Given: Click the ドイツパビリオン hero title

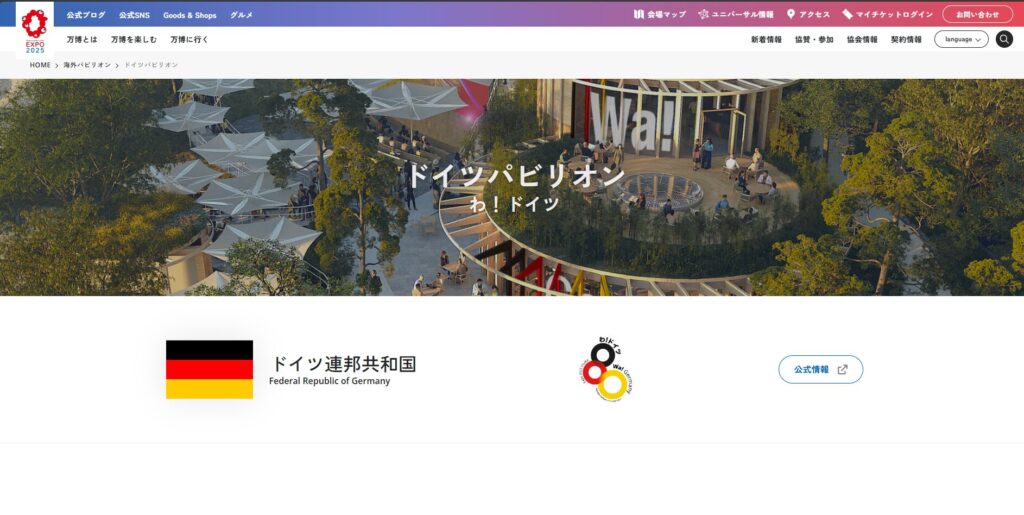Looking at the screenshot, I should tap(515, 176).
